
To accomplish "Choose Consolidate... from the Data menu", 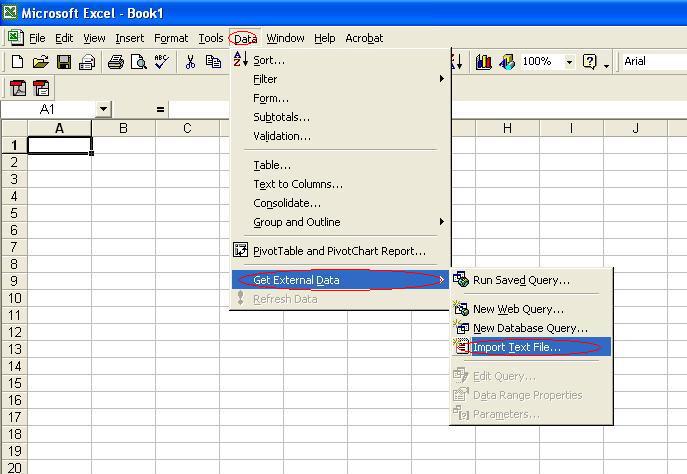I will click(341, 203).
